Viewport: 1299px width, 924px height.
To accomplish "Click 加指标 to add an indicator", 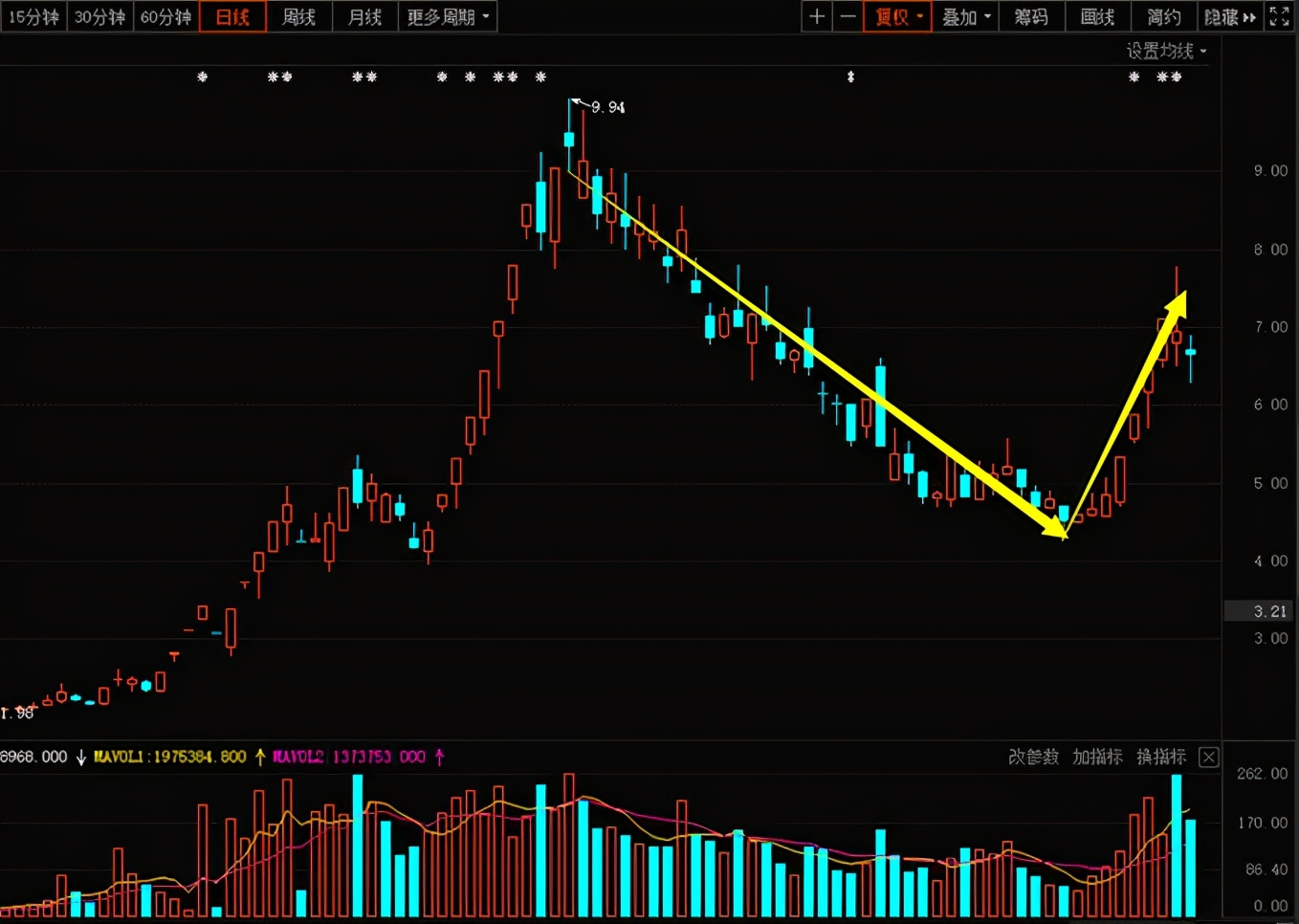I will (1097, 757).
